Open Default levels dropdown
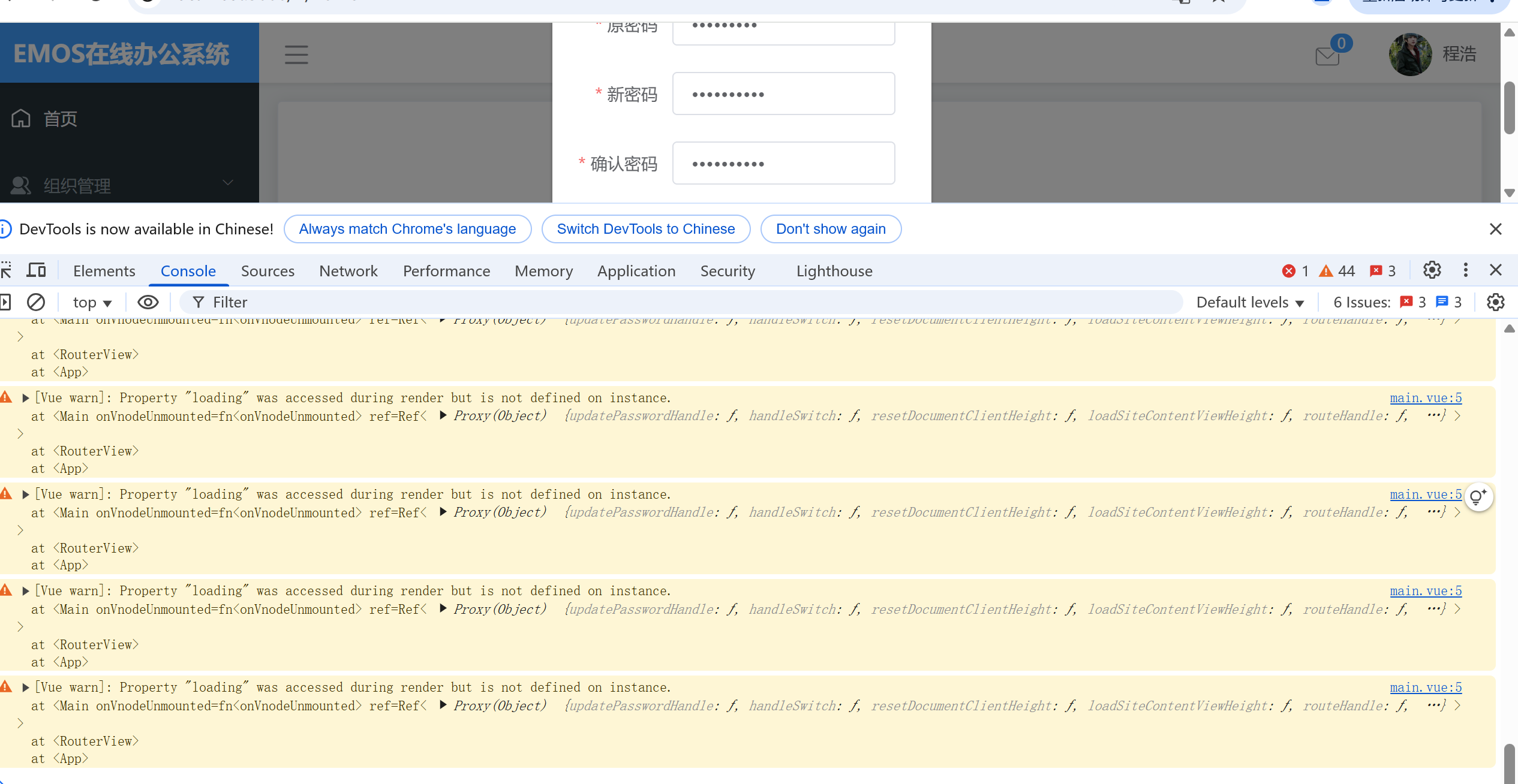Viewport: 1518px width, 784px height. 1250,303
